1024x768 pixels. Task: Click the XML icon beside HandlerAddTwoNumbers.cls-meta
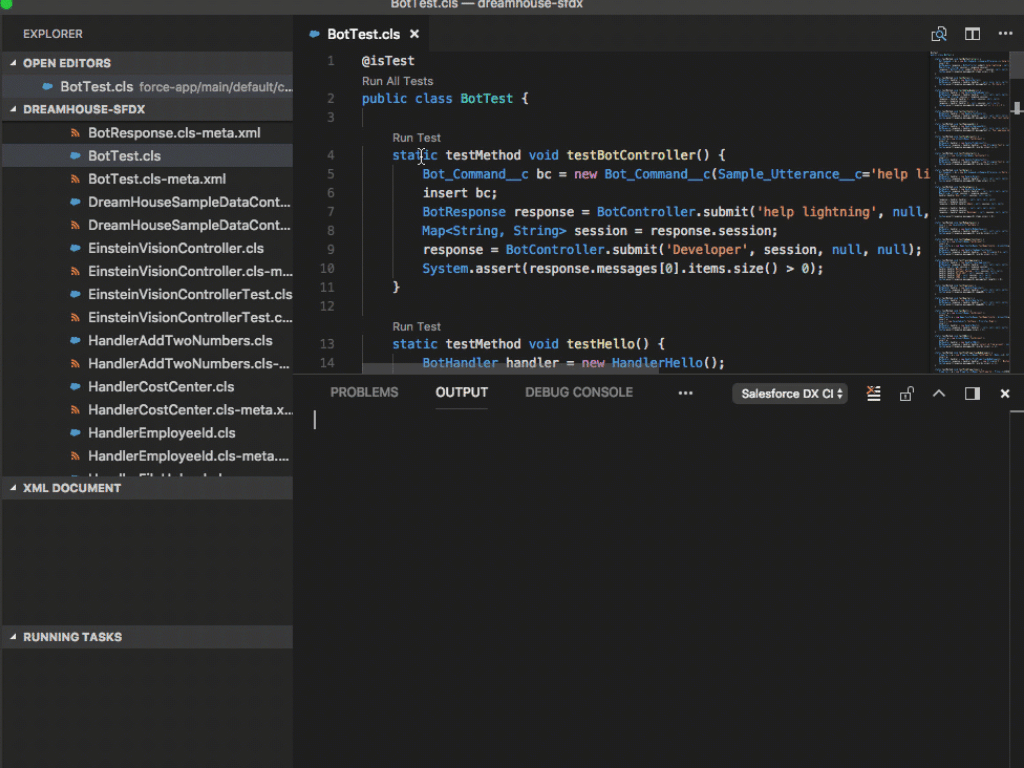tap(75, 364)
